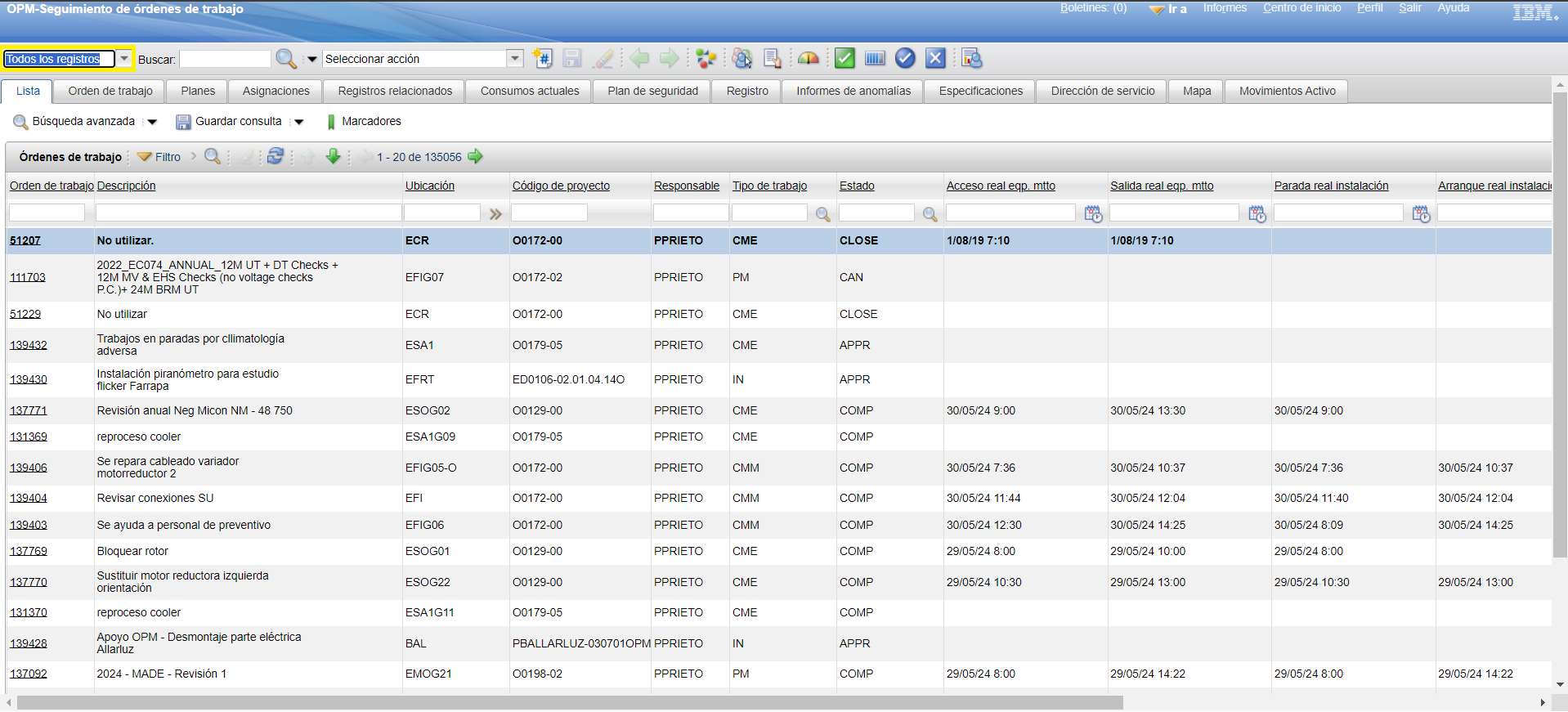
Task: Click the Salir link
Action: click(x=1410, y=7)
